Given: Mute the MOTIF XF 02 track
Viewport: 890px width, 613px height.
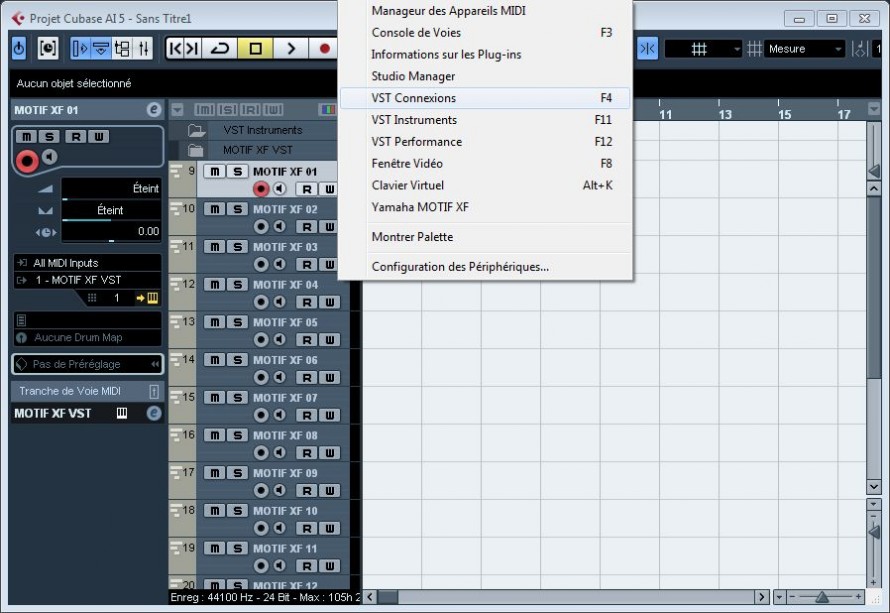Looking at the screenshot, I should click(214, 209).
